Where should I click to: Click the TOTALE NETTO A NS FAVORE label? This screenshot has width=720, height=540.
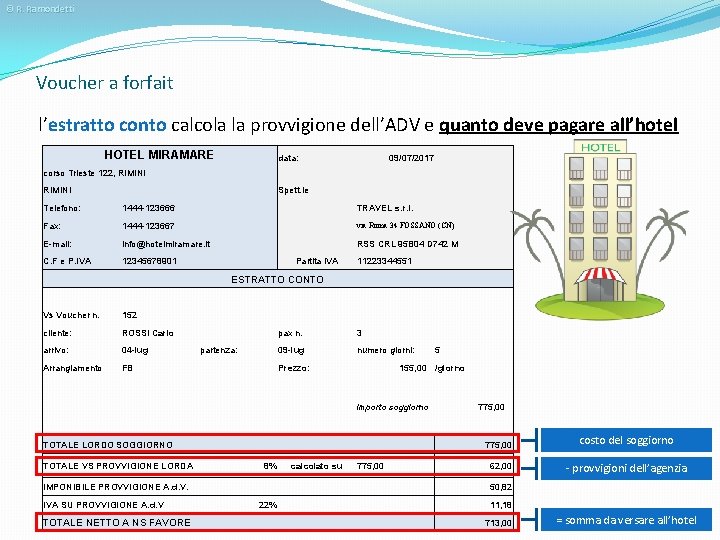117,523
